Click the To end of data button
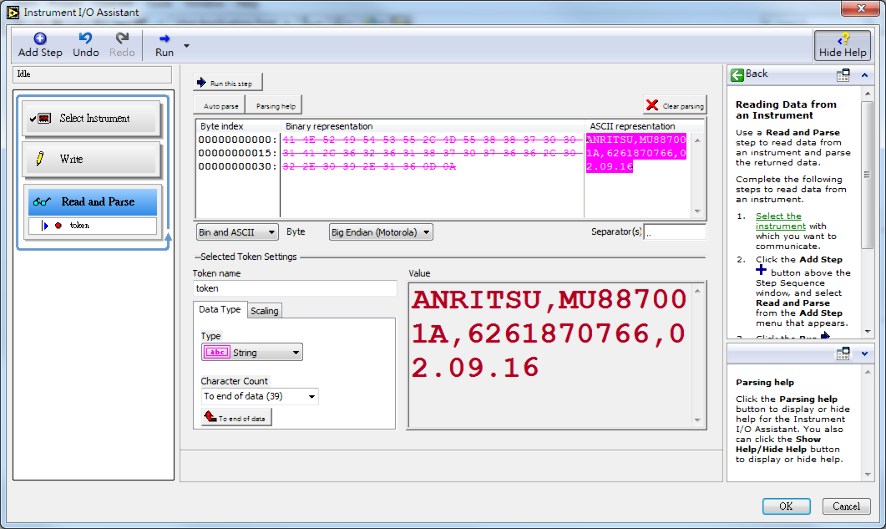Viewport: 886px width, 529px height. pyautogui.click(x=236, y=417)
